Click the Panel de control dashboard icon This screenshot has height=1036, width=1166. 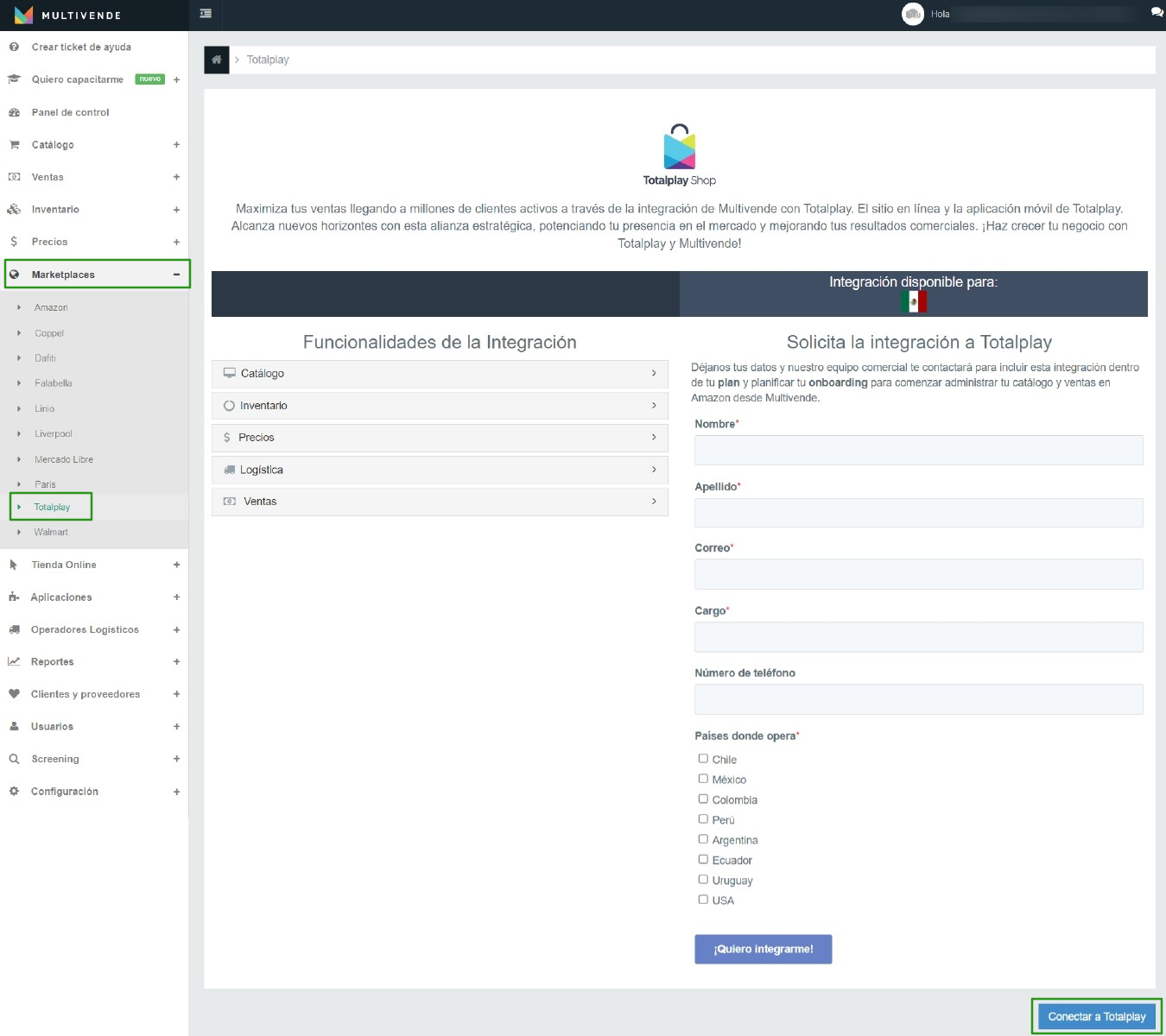click(x=14, y=112)
